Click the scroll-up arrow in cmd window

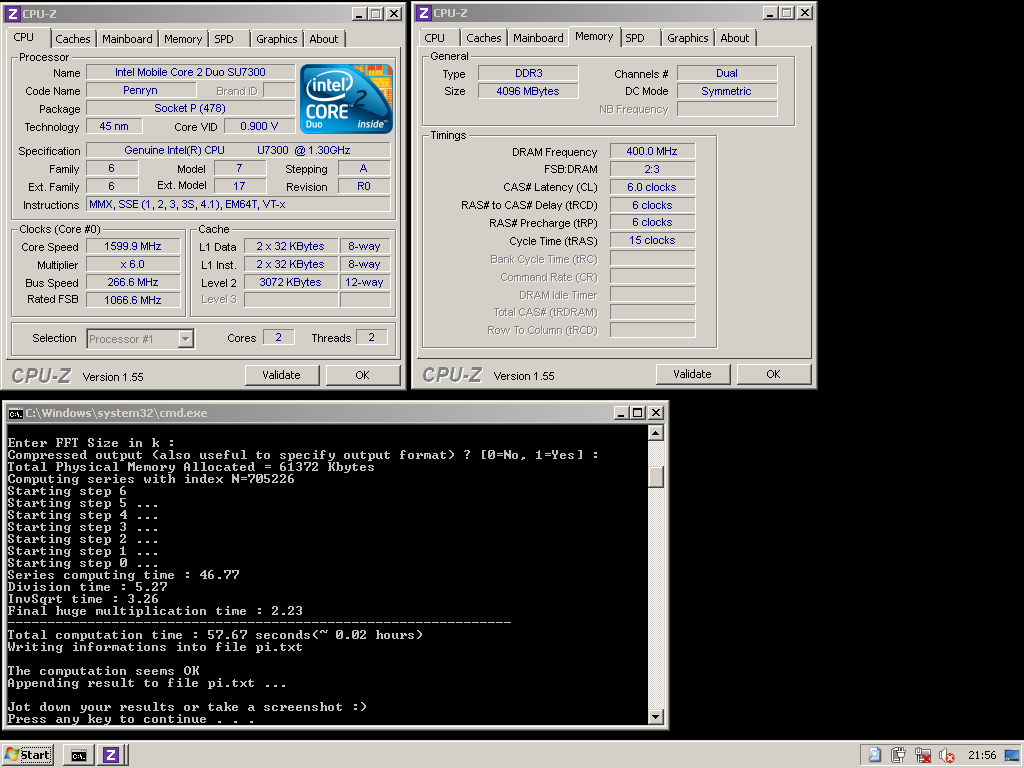point(656,433)
